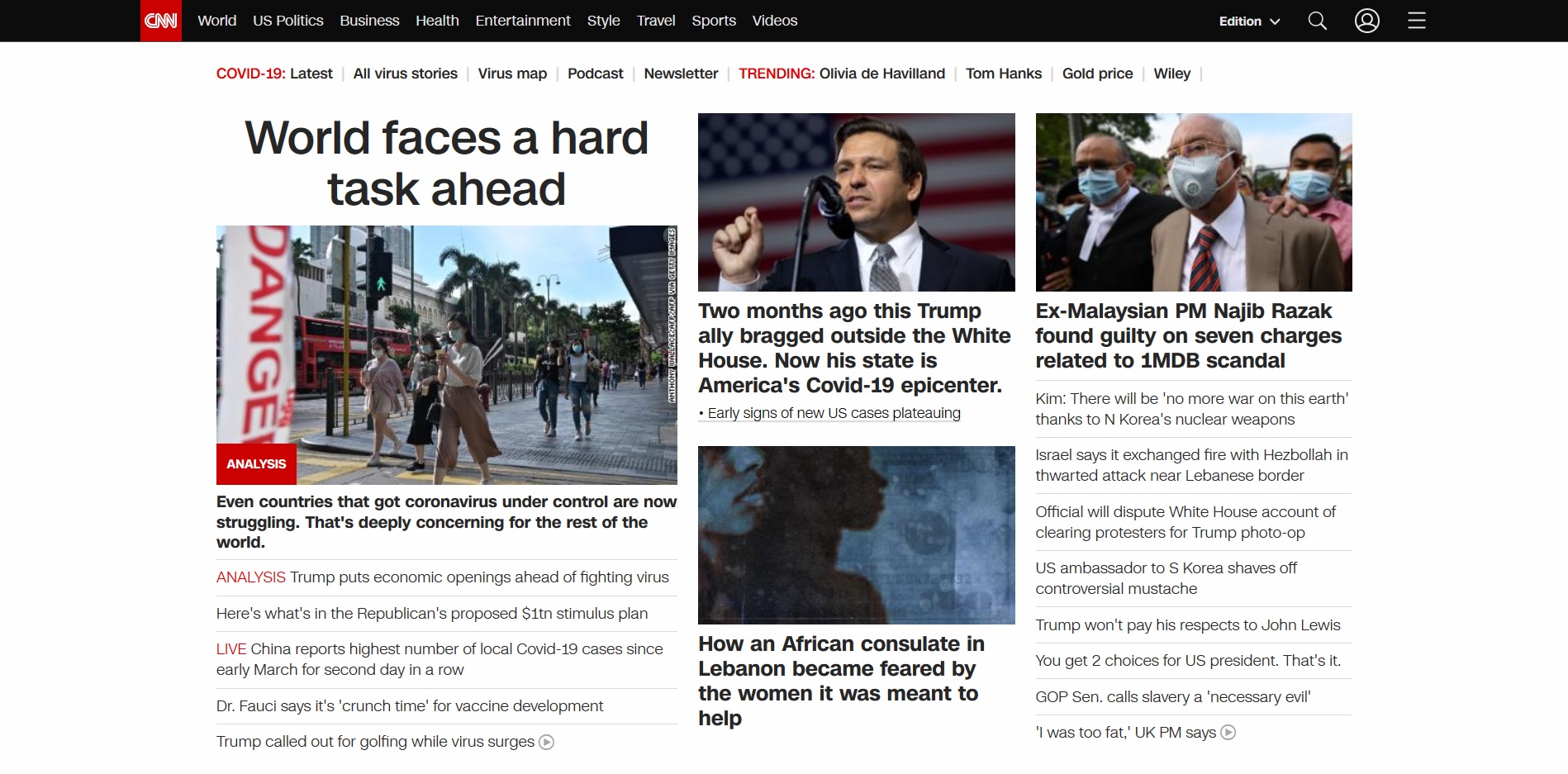The image size is (1568, 774).
Task: Open 'Early signs of new US cases plateauing'
Action: click(x=834, y=413)
